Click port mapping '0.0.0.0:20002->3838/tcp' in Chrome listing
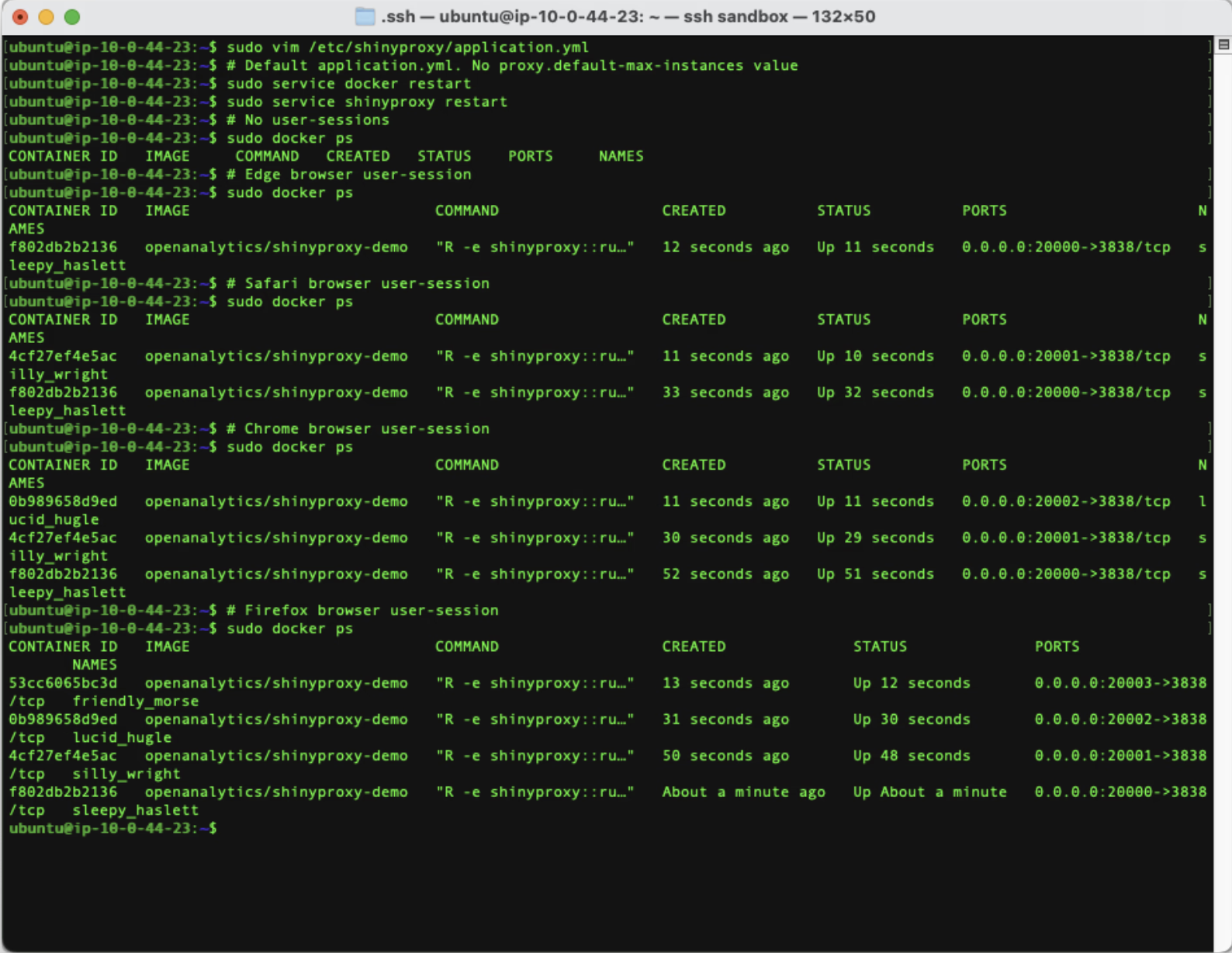Screen dimensions: 1232x953 coord(1066,501)
